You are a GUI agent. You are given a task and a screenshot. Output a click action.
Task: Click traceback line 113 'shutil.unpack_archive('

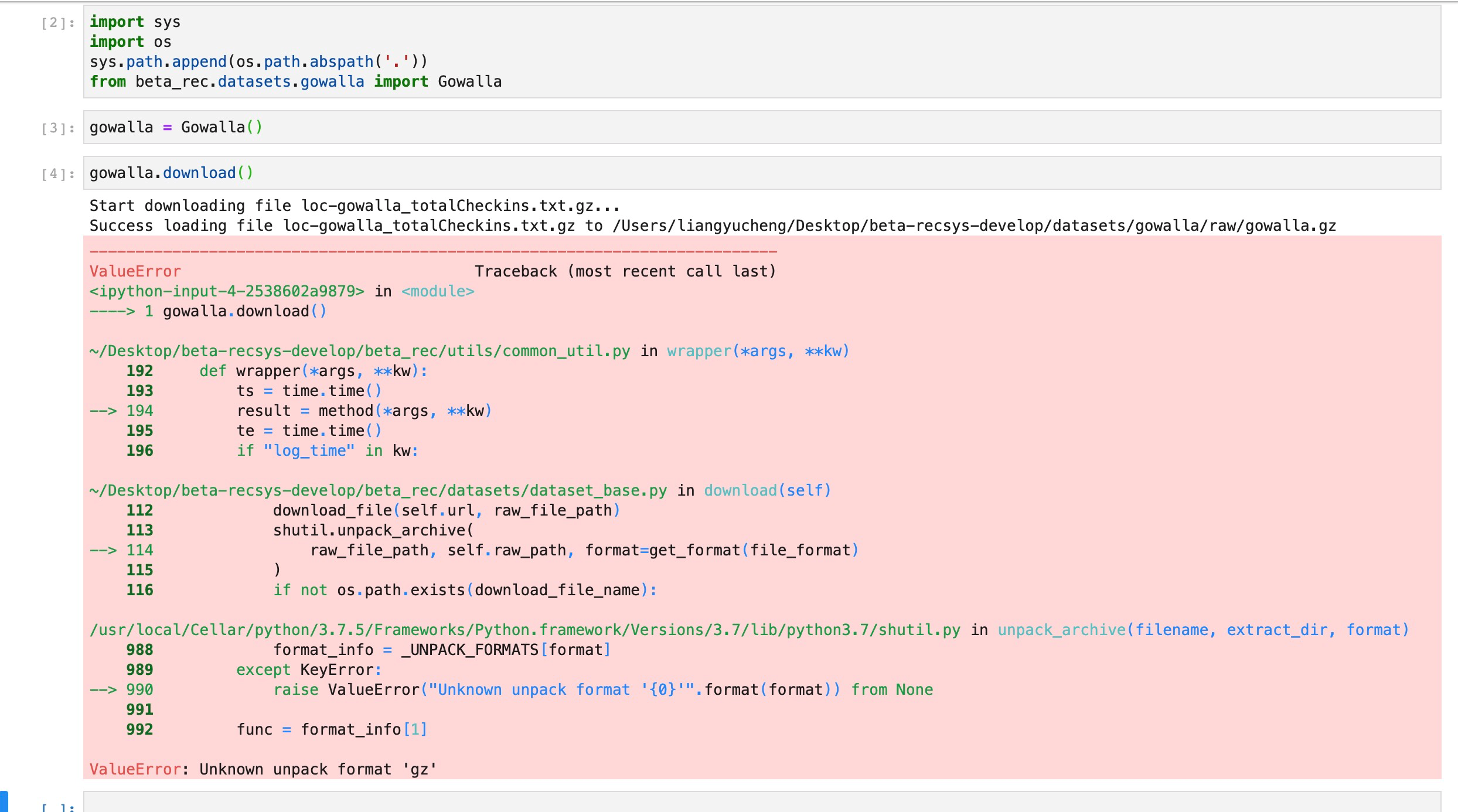(300, 530)
